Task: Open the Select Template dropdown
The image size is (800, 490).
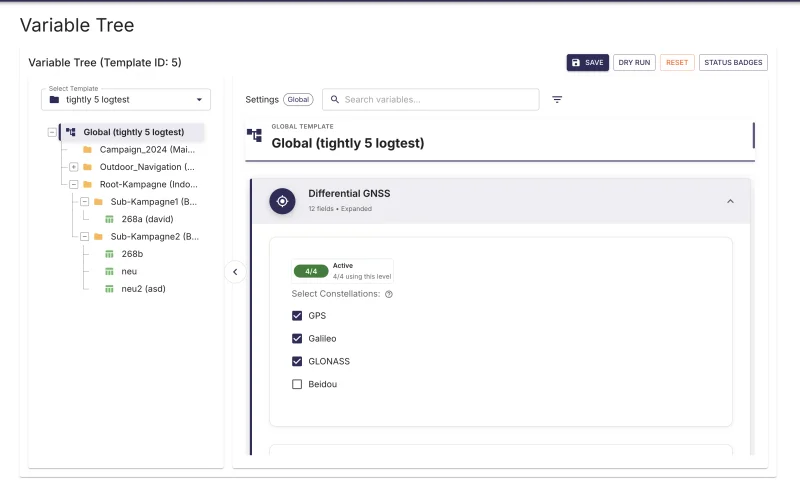Action: (x=126, y=100)
